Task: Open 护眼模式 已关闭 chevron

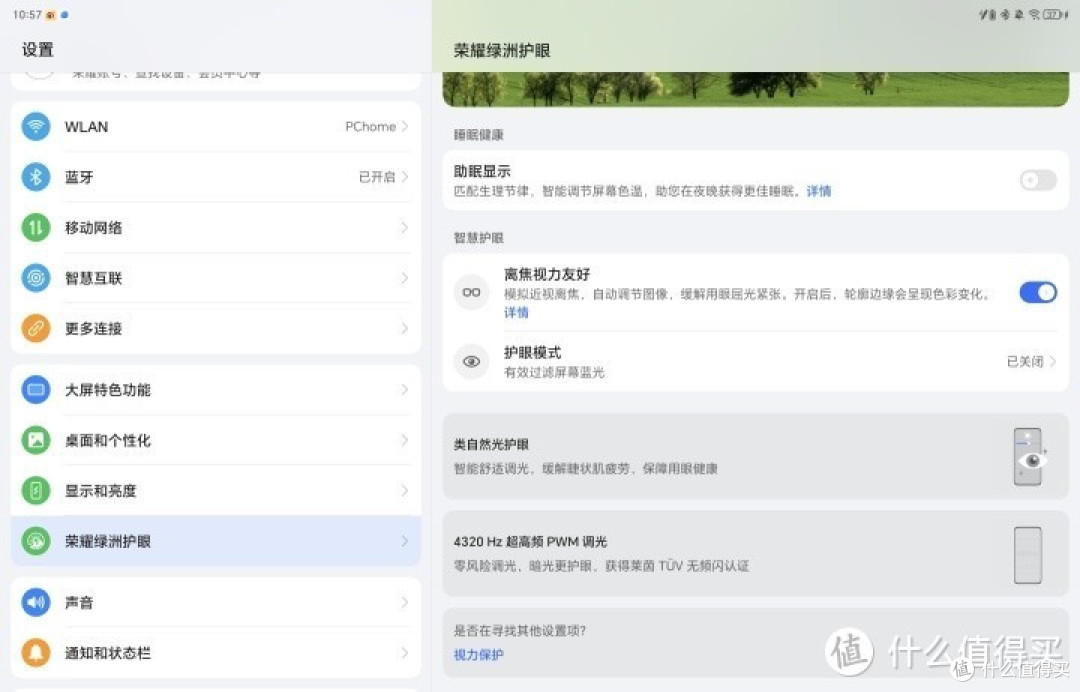Action: (1052, 361)
